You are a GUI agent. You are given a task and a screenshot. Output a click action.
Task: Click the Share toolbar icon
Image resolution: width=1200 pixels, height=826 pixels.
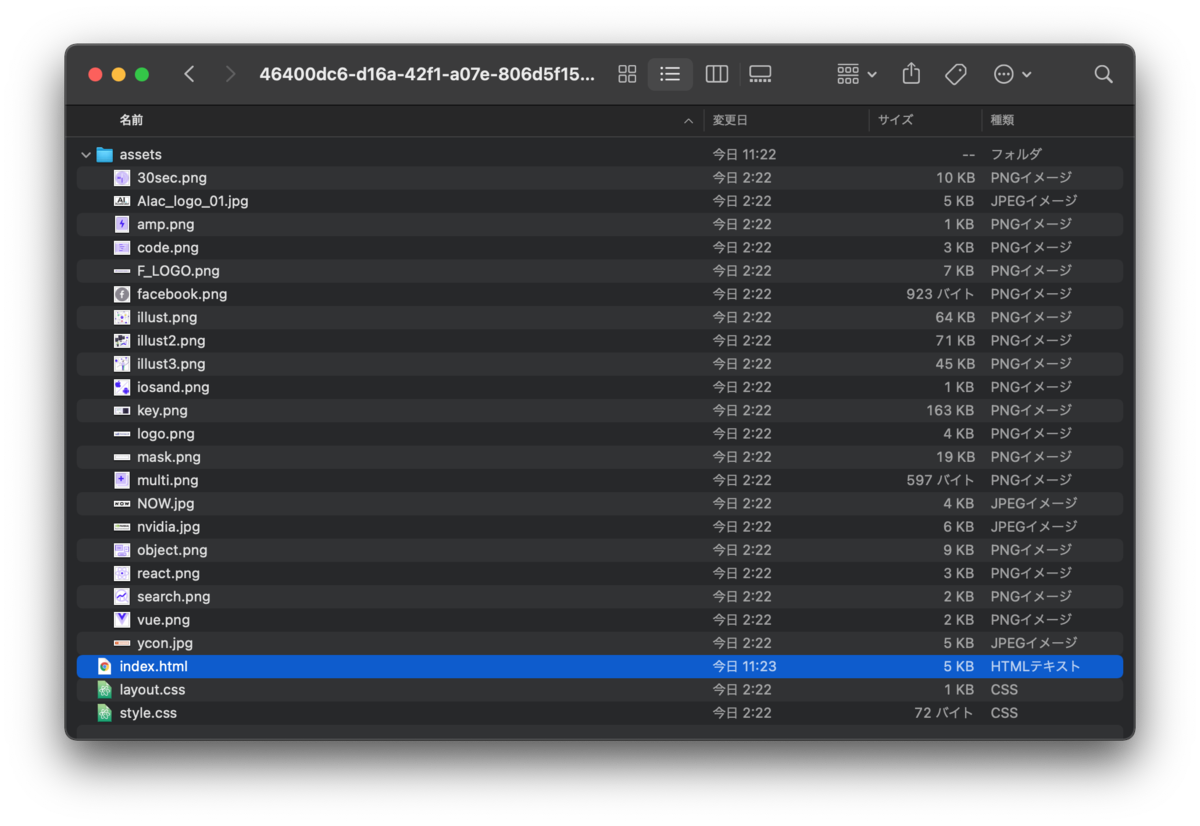point(911,74)
